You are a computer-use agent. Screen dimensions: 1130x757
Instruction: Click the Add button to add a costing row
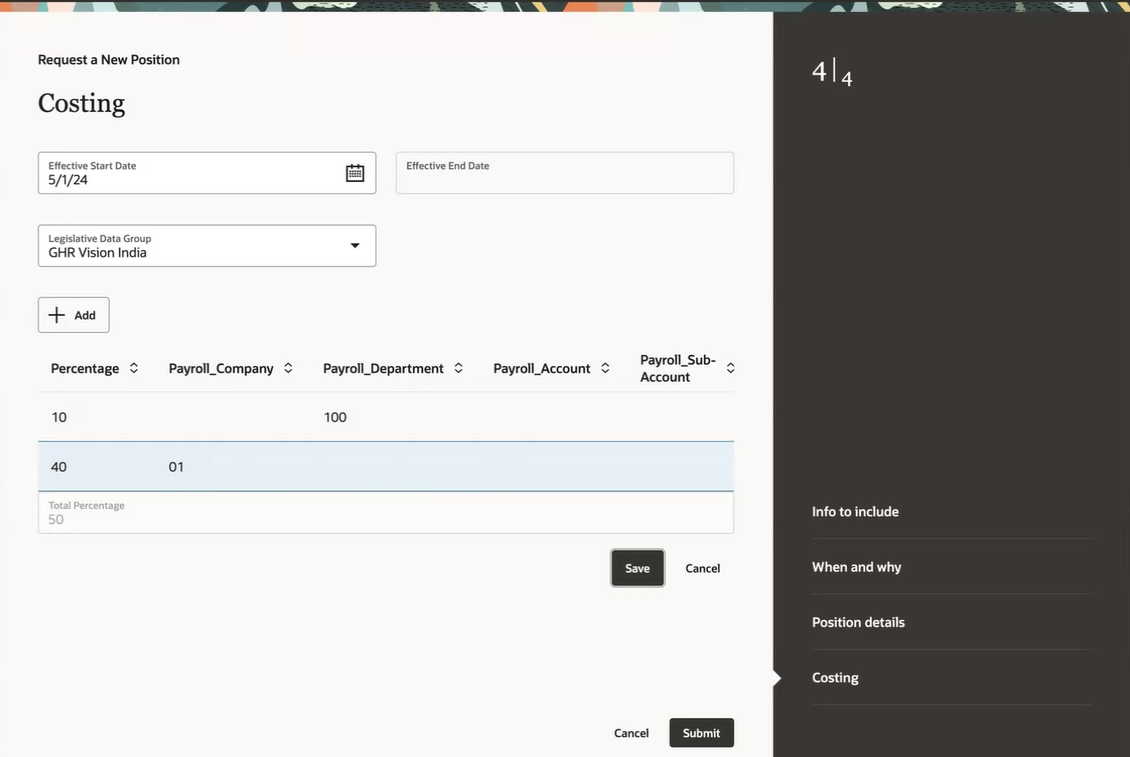pos(74,315)
